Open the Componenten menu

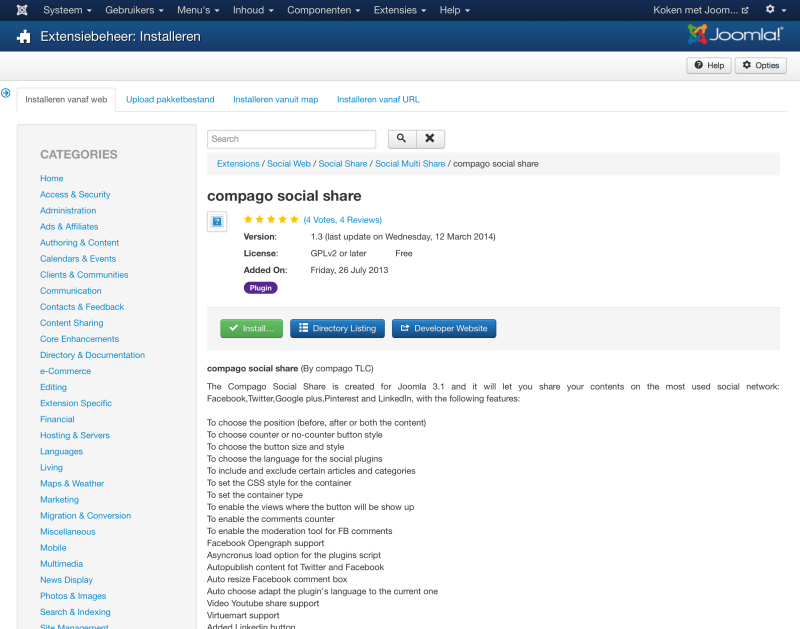pyautogui.click(x=323, y=10)
